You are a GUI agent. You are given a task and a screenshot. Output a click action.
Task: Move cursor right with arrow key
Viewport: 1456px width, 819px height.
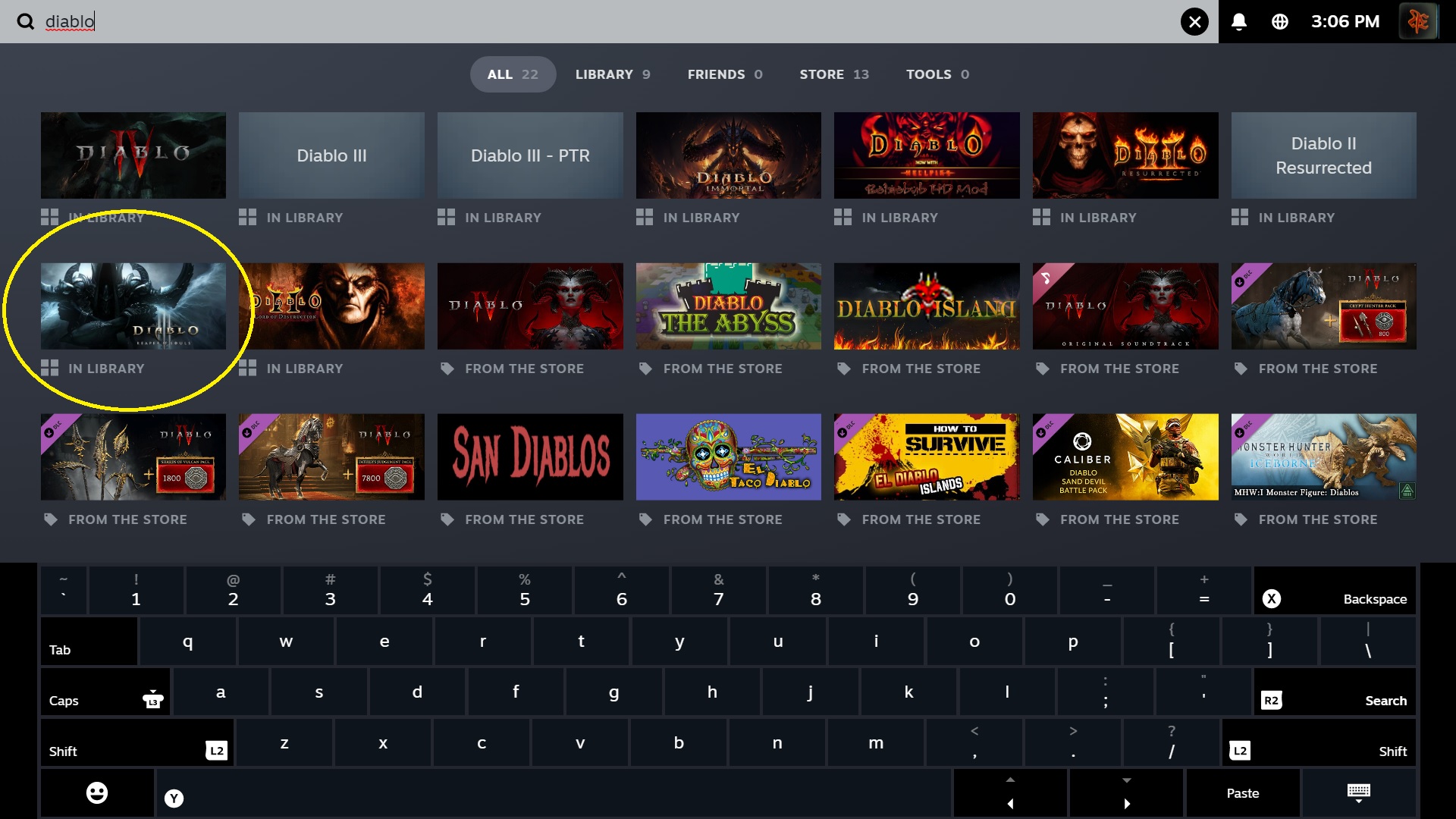[x=1127, y=792]
